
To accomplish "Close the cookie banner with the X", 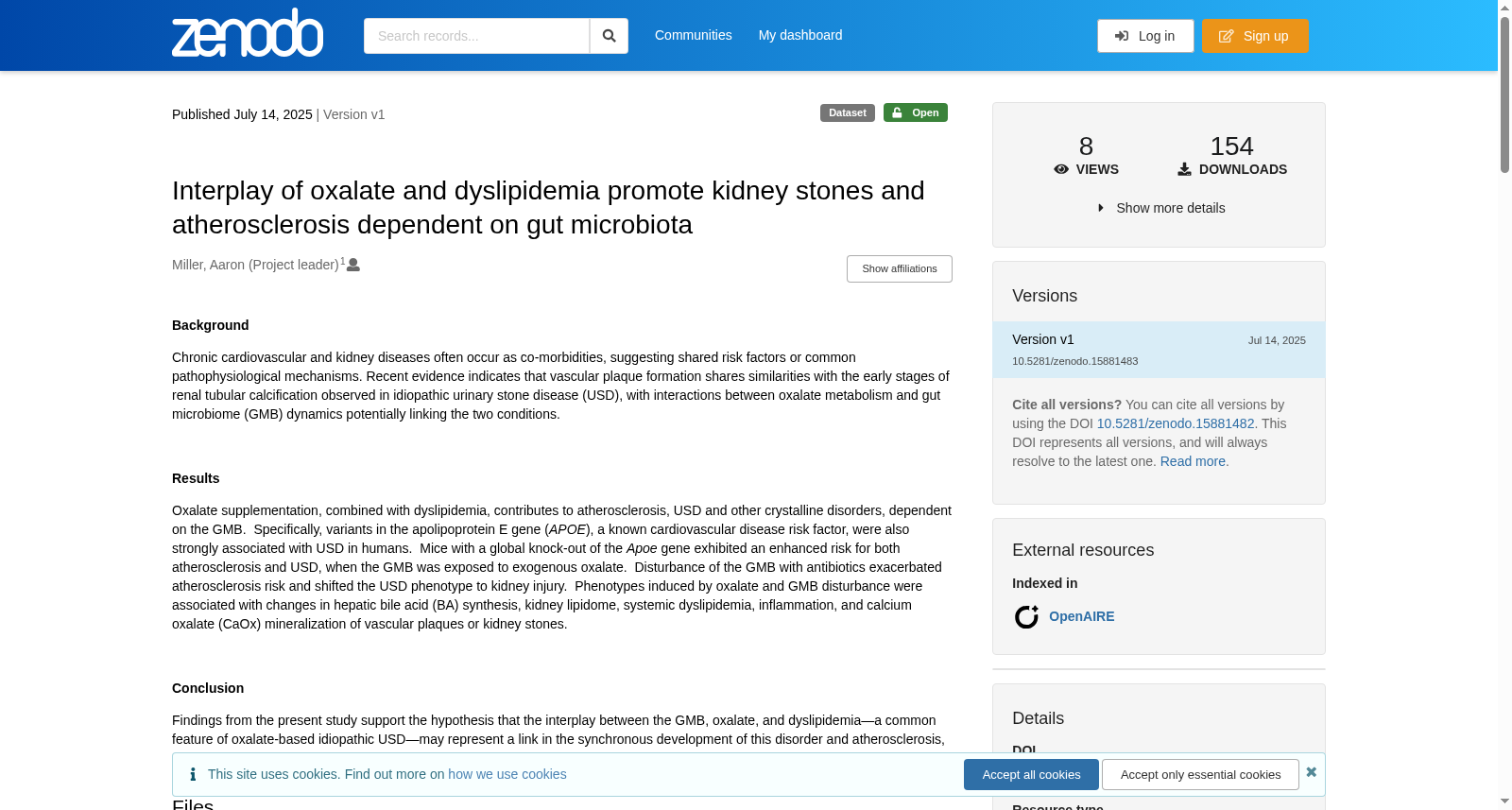I will [x=1312, y=772].
